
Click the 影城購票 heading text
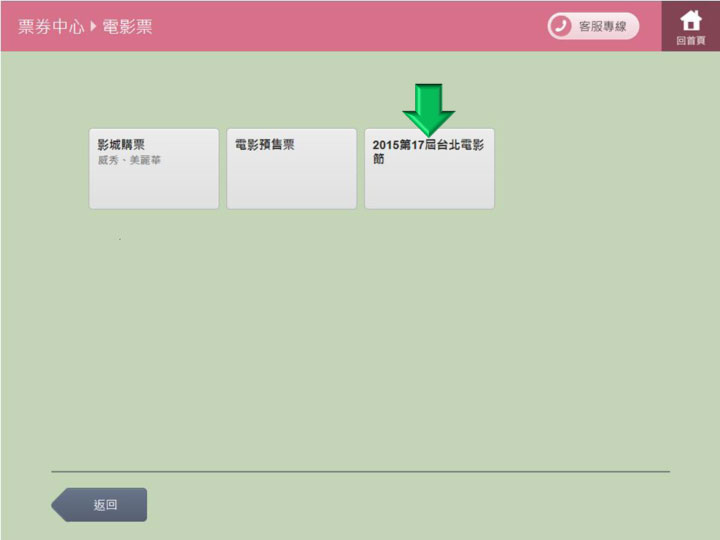121,145
